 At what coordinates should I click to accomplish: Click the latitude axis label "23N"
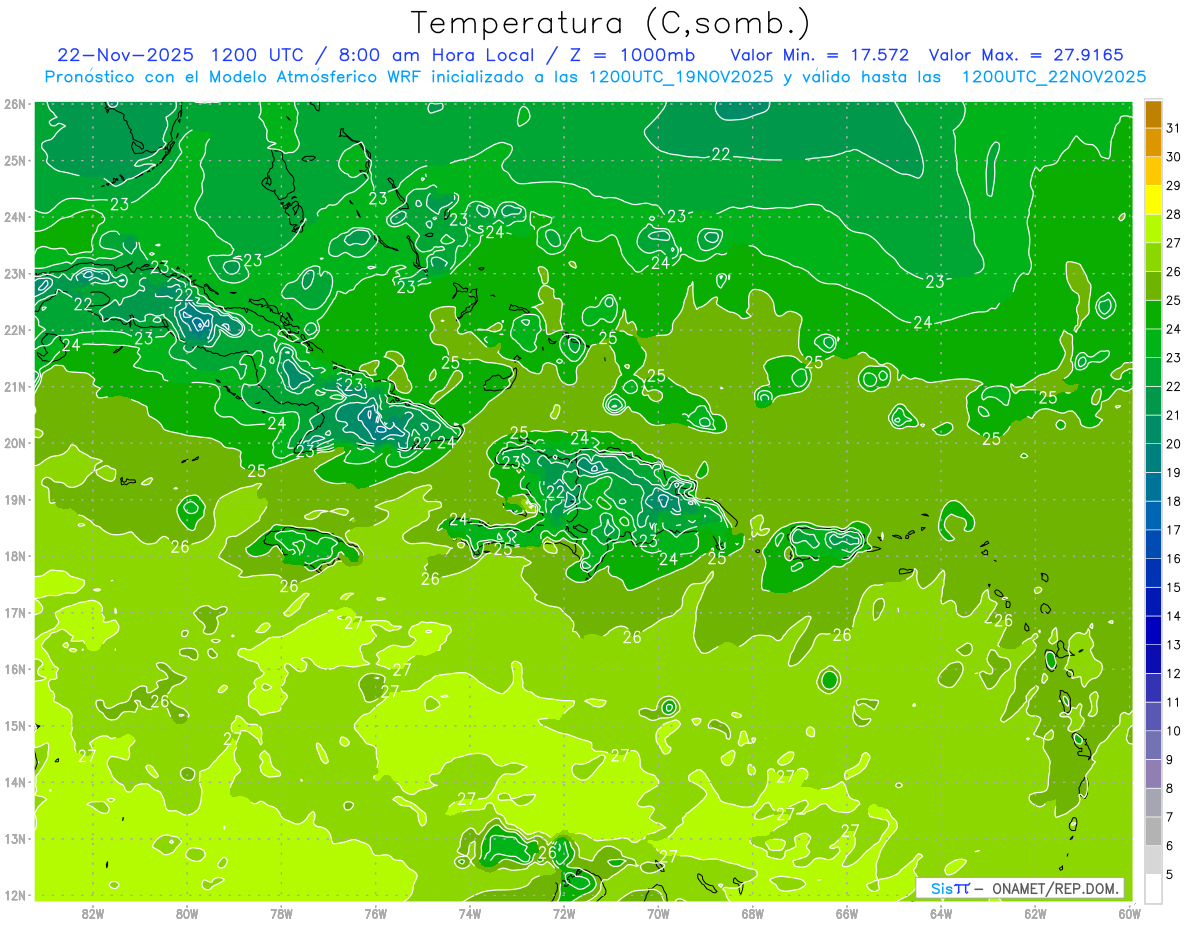(x=14, y=273)
